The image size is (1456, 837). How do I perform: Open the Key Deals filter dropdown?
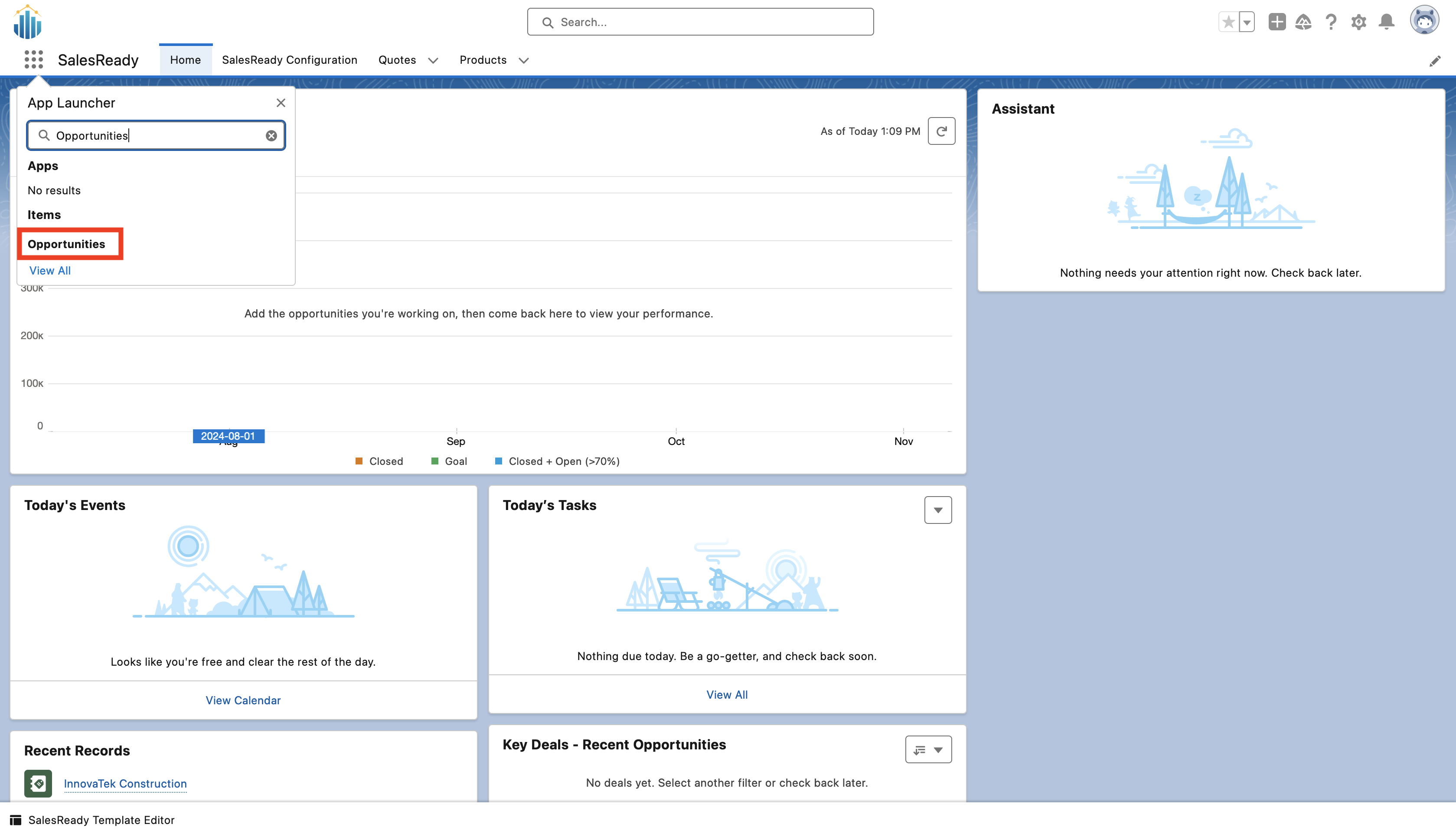(928, 750)
